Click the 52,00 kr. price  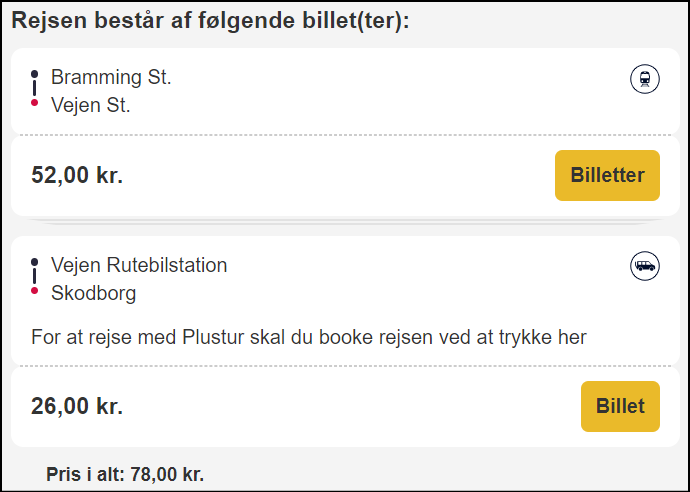point(77,175)
